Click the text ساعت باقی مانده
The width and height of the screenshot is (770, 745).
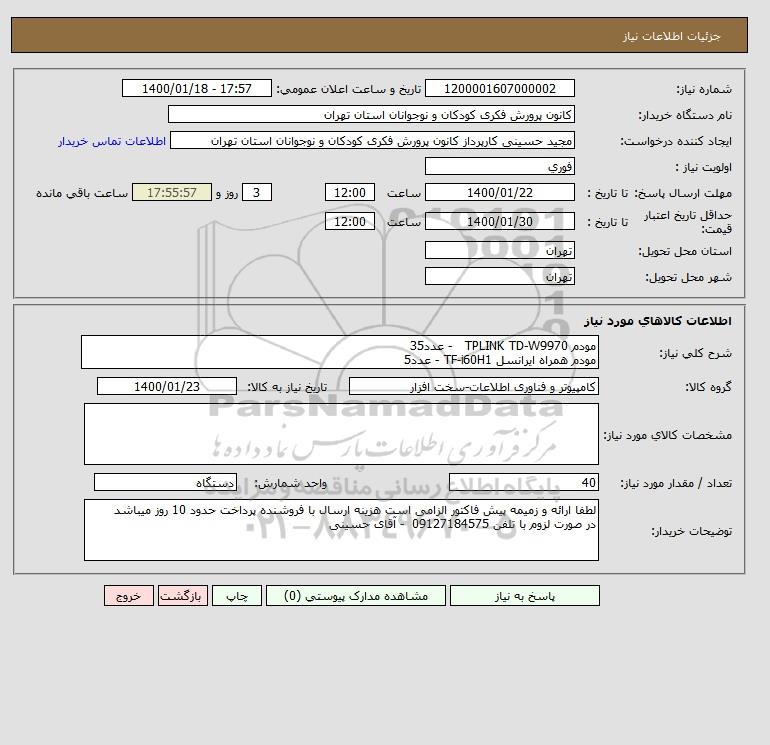82,193
